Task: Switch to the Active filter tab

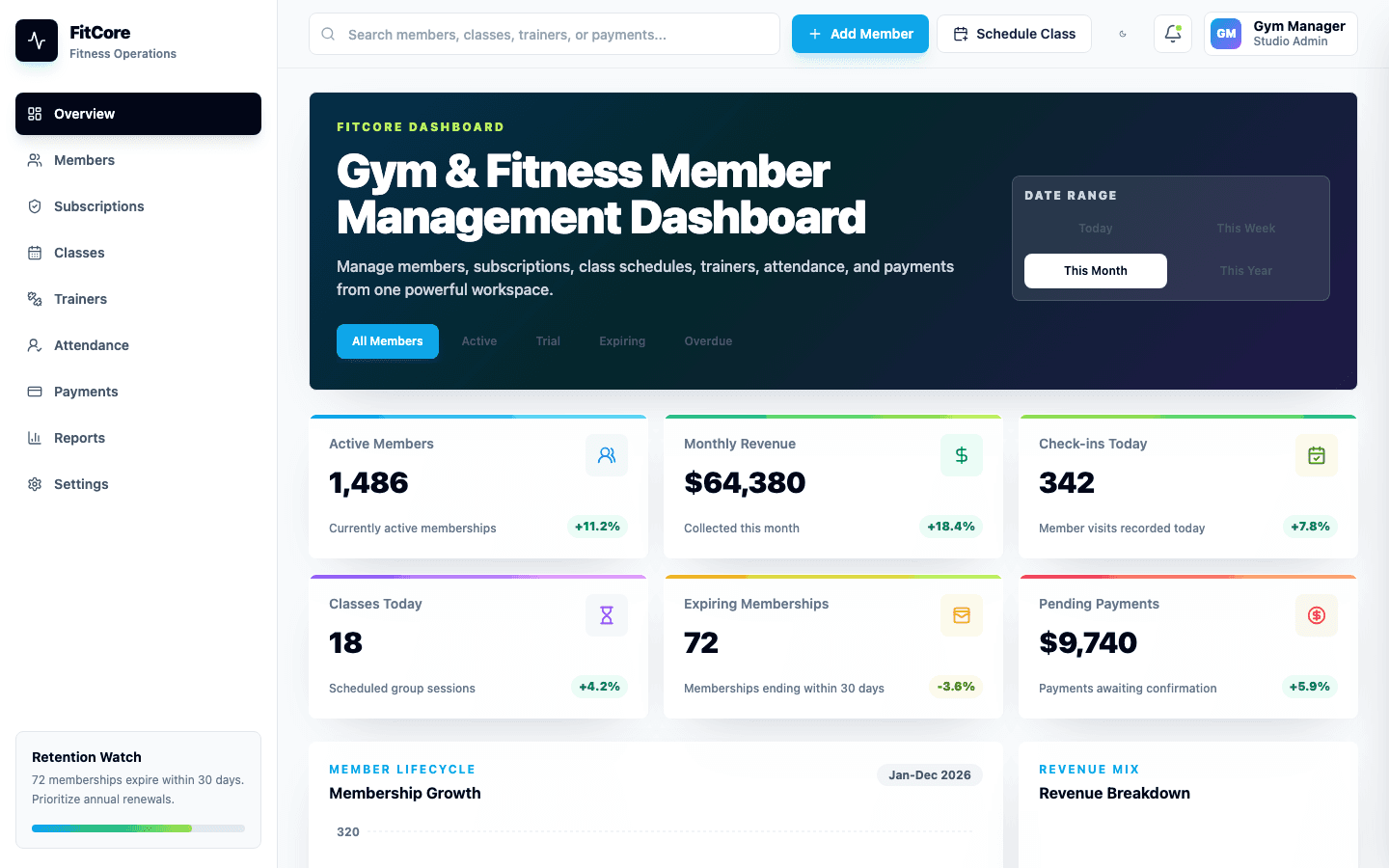Action: (479, 341)
